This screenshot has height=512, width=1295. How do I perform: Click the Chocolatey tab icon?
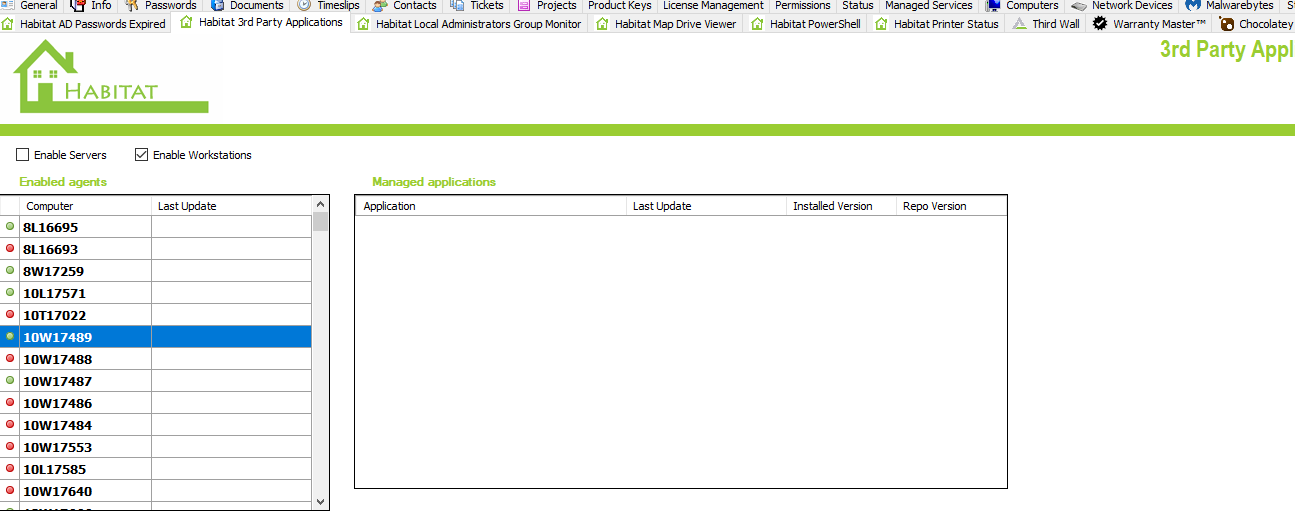pyautogui.click(x=1227, y=24)
